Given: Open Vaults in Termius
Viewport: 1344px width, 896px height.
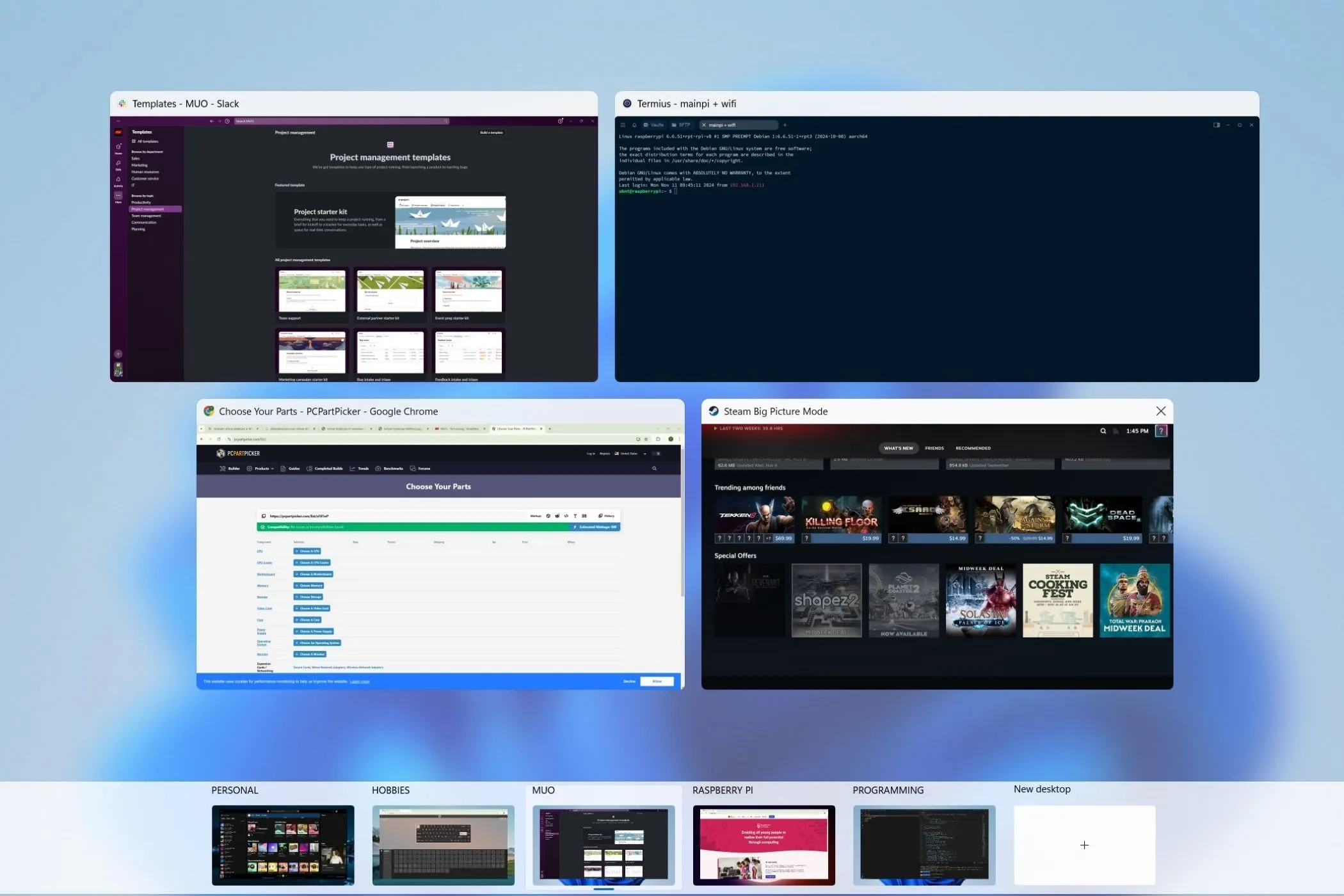Looking at the screenshot, I should tap(653, 125).
